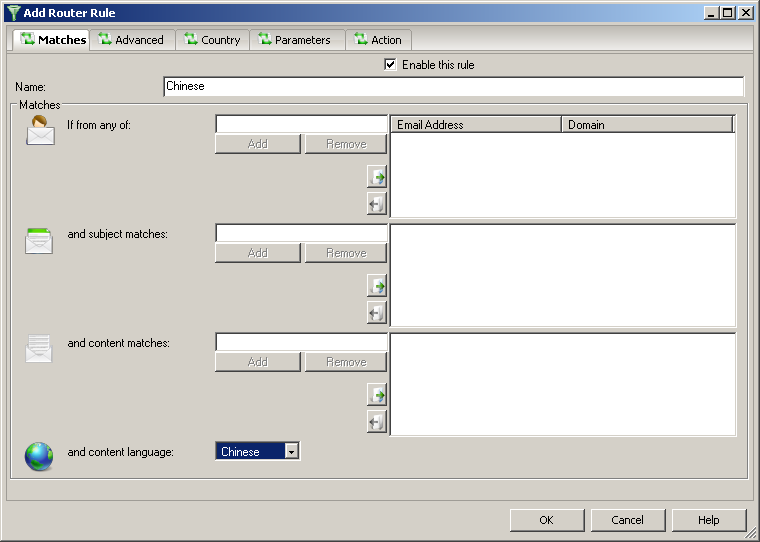Click the export icon for content matches
The image size is (760, 542).
pos(377,422)
